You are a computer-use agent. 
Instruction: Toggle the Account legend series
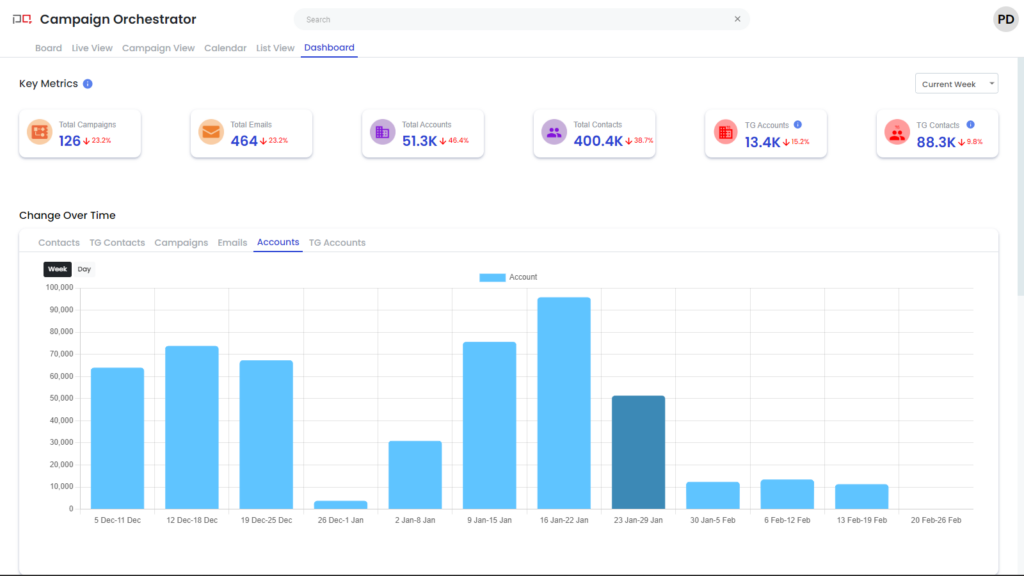point(508,277)
